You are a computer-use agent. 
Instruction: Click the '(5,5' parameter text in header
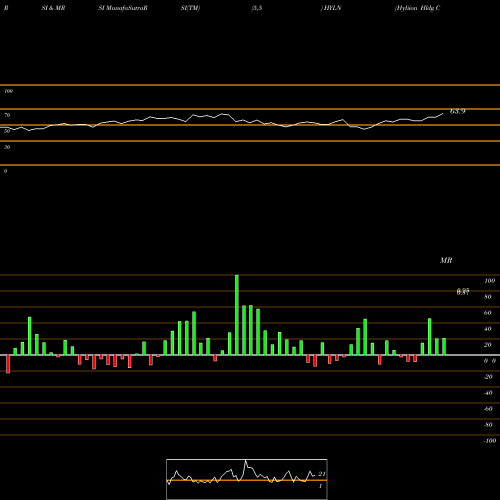[257, 8]
